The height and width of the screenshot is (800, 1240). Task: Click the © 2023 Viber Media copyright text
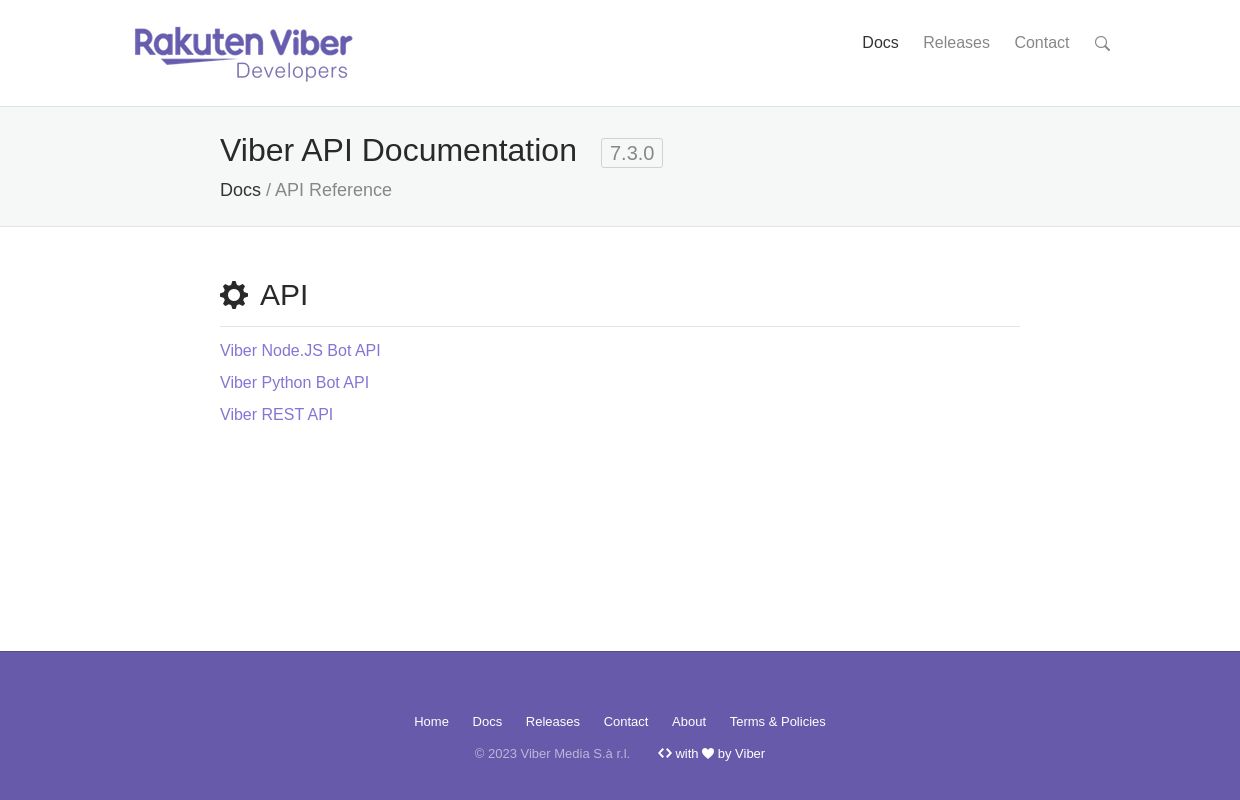552,754
